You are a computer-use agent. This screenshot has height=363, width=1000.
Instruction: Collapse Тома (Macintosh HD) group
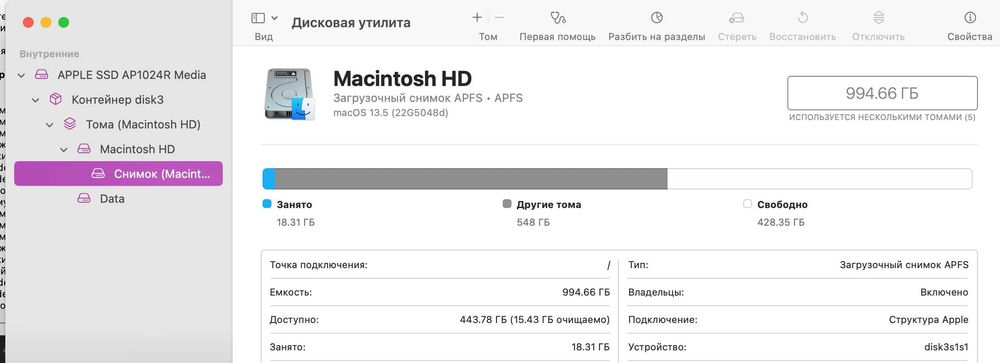50,125
